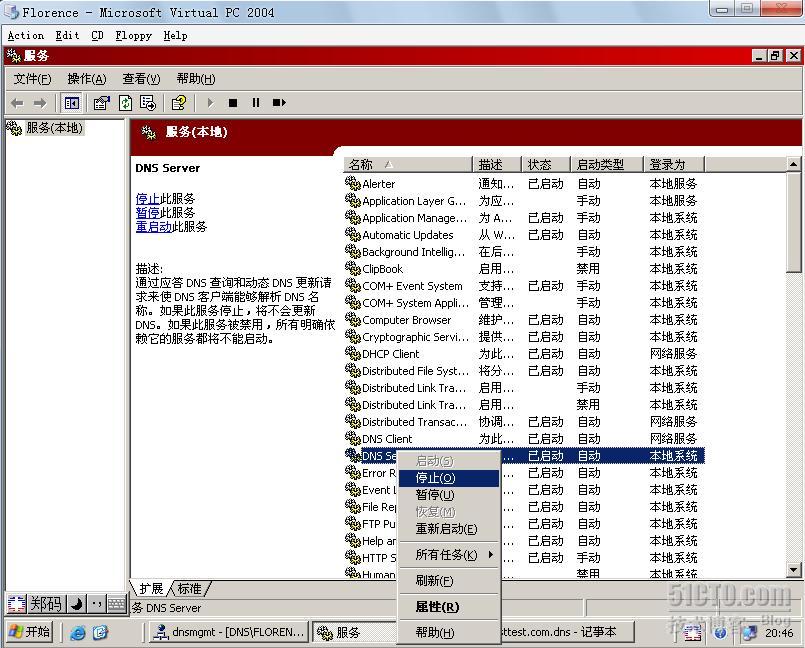Click the Restart Service icon
The image size is (805, 648).
tap(279, 103)
